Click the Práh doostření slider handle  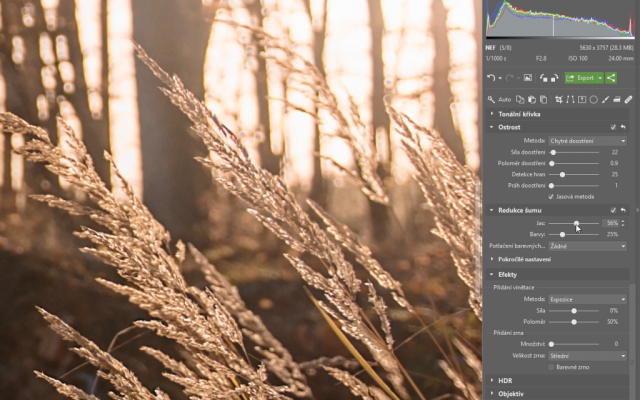point(551,185)
